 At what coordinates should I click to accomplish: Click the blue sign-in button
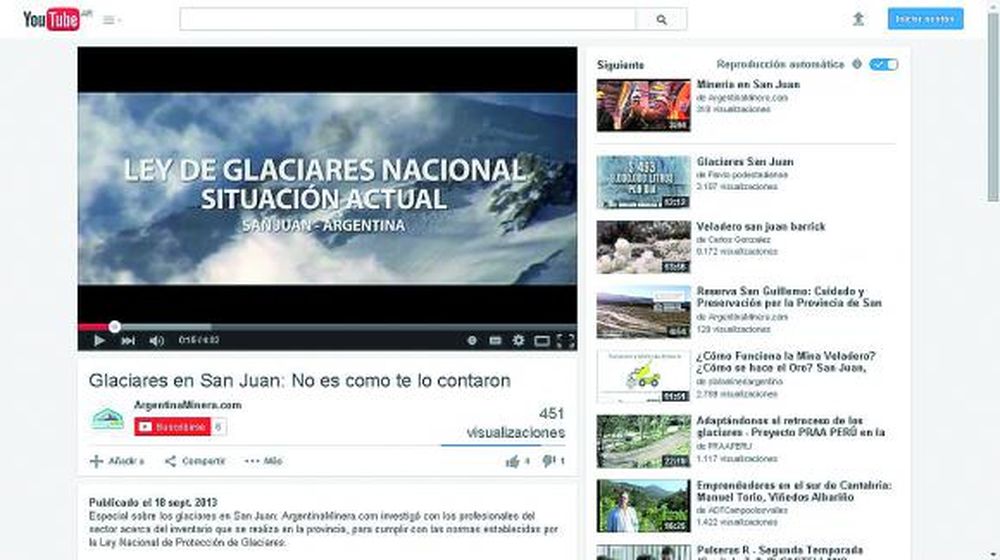point(925,19)
